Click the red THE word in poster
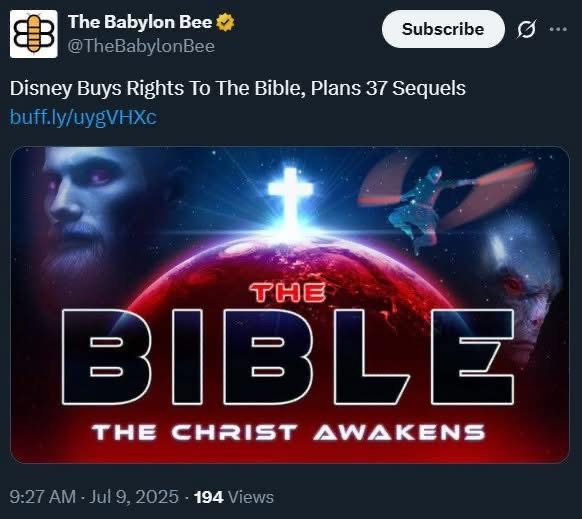 click(x=288, y=292)
